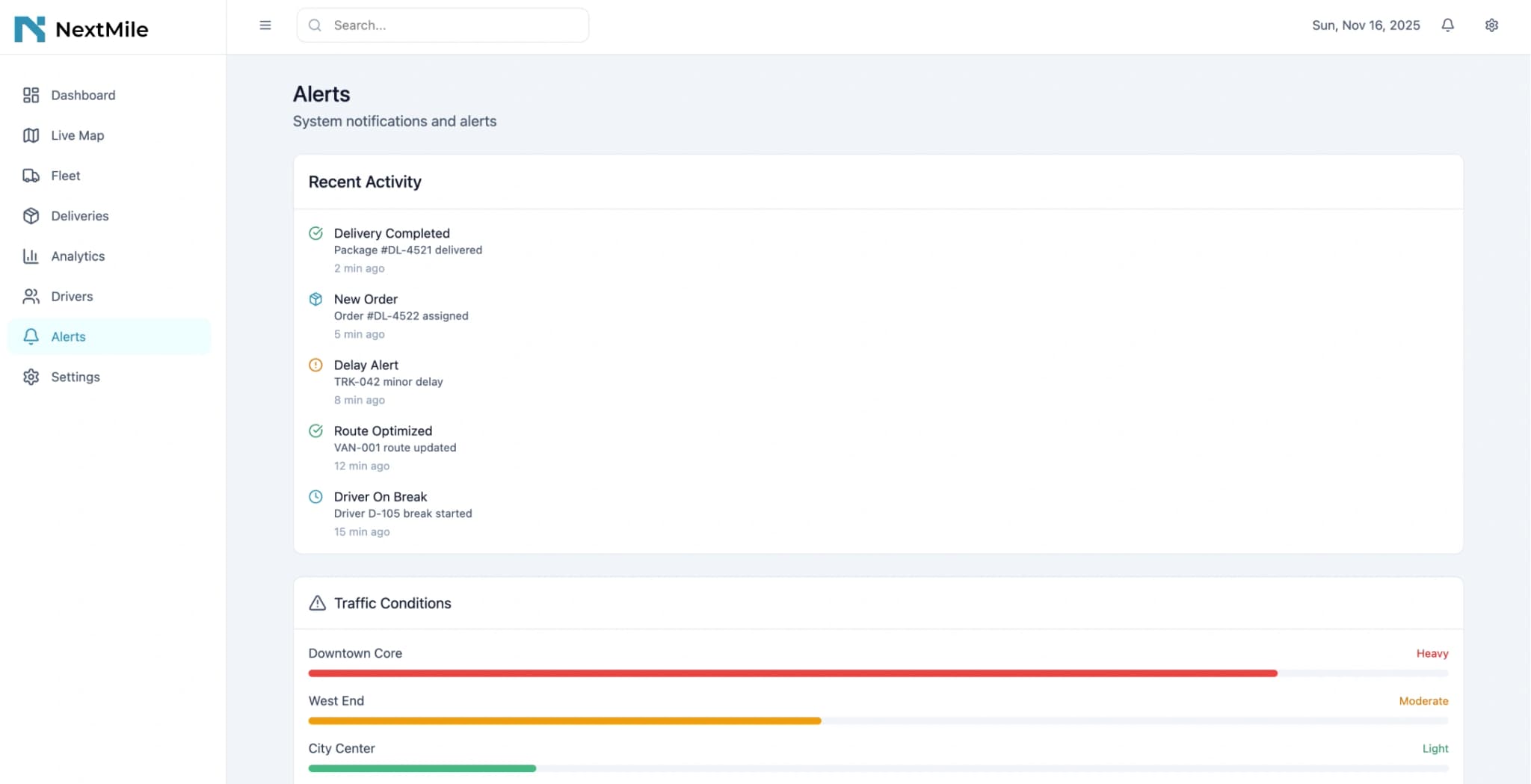Viewport: 1531px width, 784px height.
Task: Click the Downtown Core red traffic bar
Action: [792, 673]
